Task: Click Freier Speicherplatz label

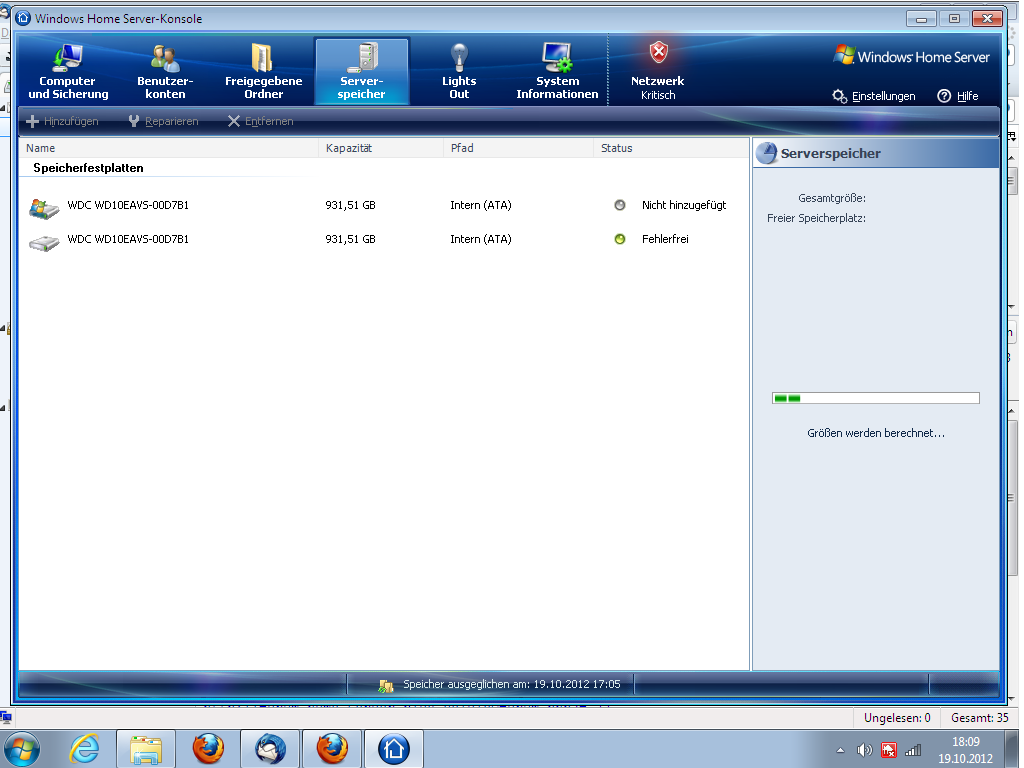Action: click(x=816, y=218)
